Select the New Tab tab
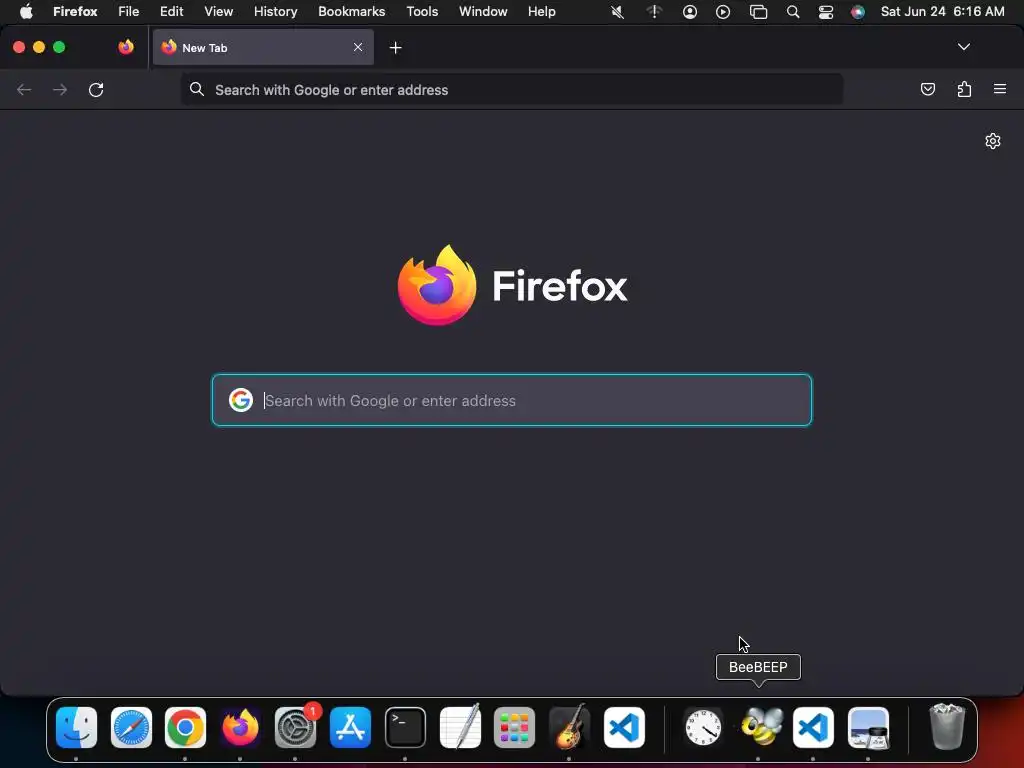 click(x=263, y=47)
